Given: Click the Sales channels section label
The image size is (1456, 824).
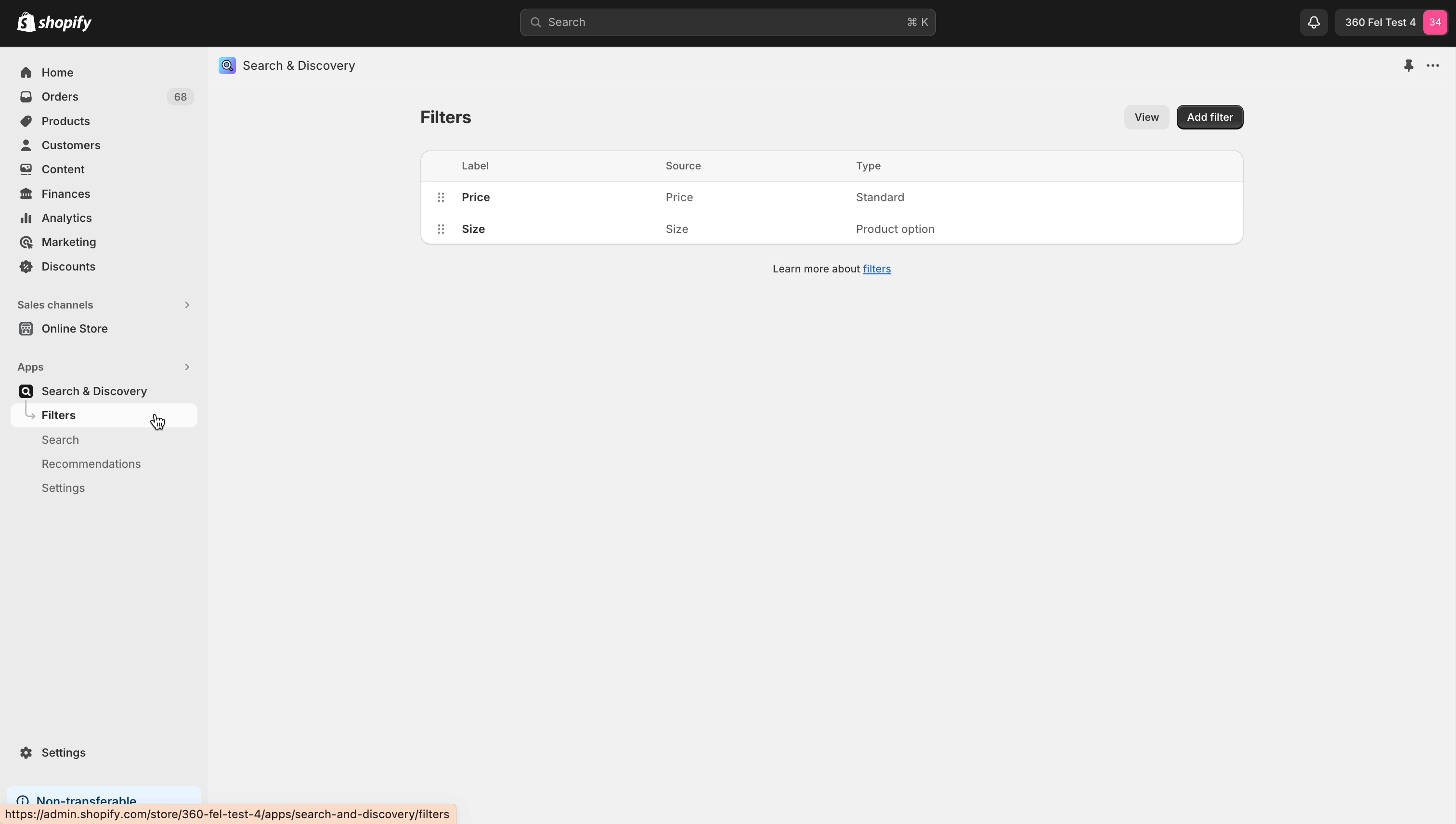Looking at the screenshot, I should click(x=55, y=305).
